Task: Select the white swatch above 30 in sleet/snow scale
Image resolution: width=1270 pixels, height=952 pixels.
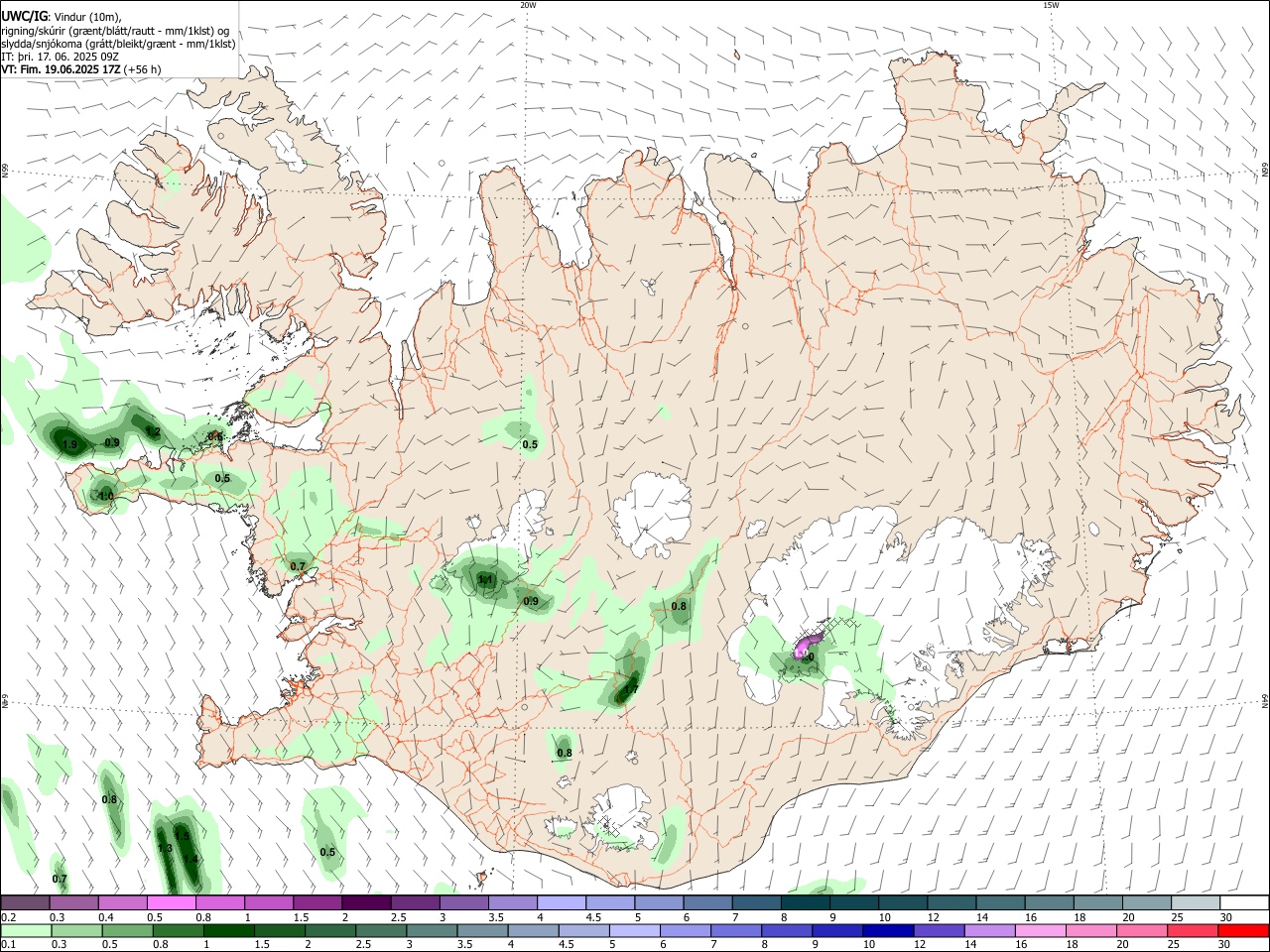Action: coord(1243,902)
